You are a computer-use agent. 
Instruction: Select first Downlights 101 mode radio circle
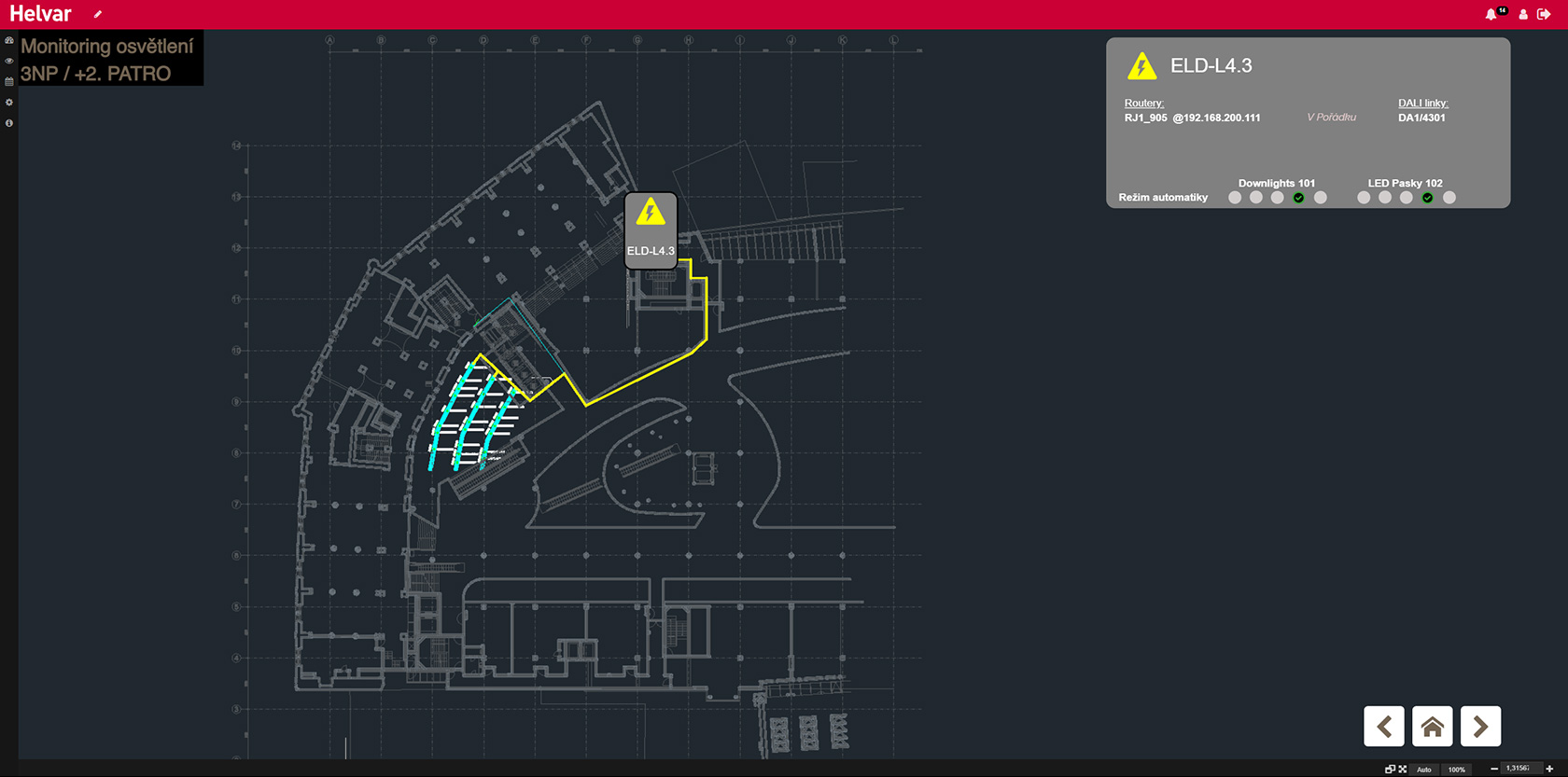(1235, 198)
